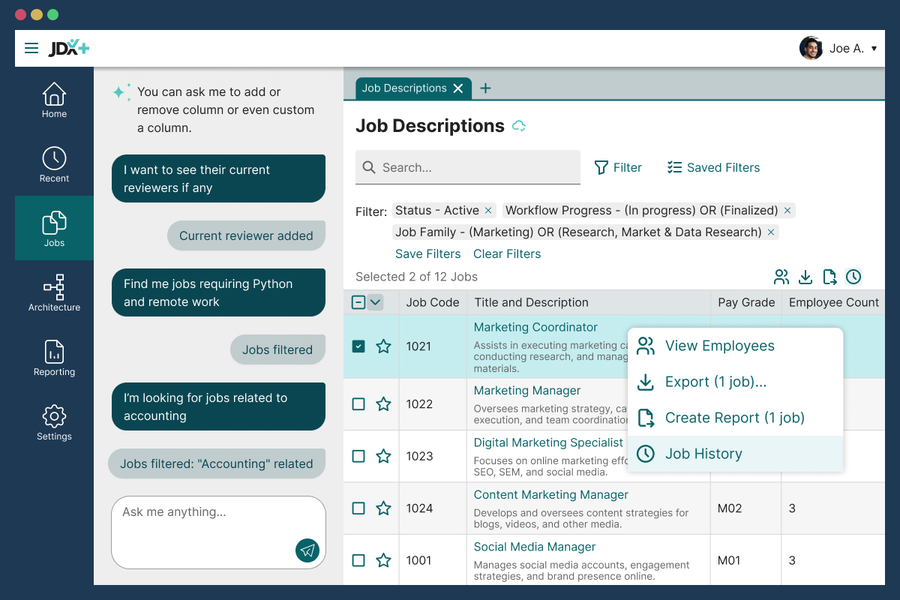Add a new tab with plus button
900x600 pixels.
point(486,88)
